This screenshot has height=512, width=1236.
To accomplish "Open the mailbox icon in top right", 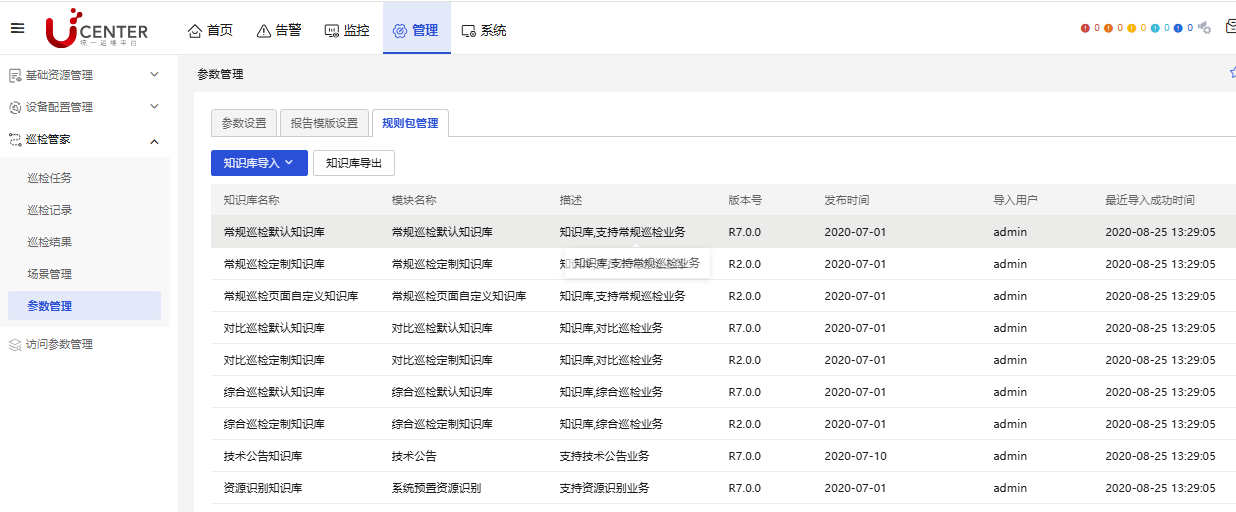I will click(x=1230, y=27).
